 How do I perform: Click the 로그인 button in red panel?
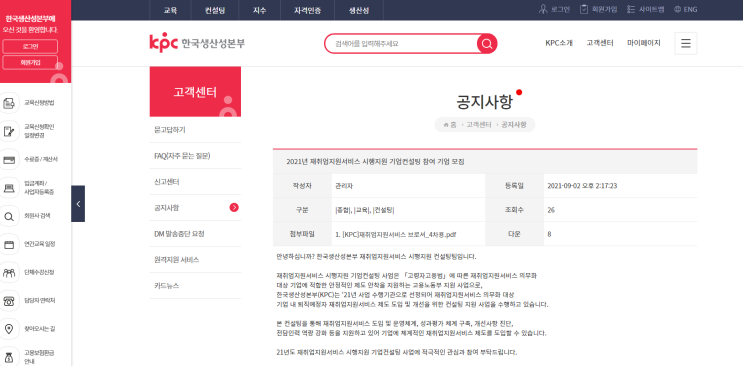pyautogui.click(x=30, y=46)
